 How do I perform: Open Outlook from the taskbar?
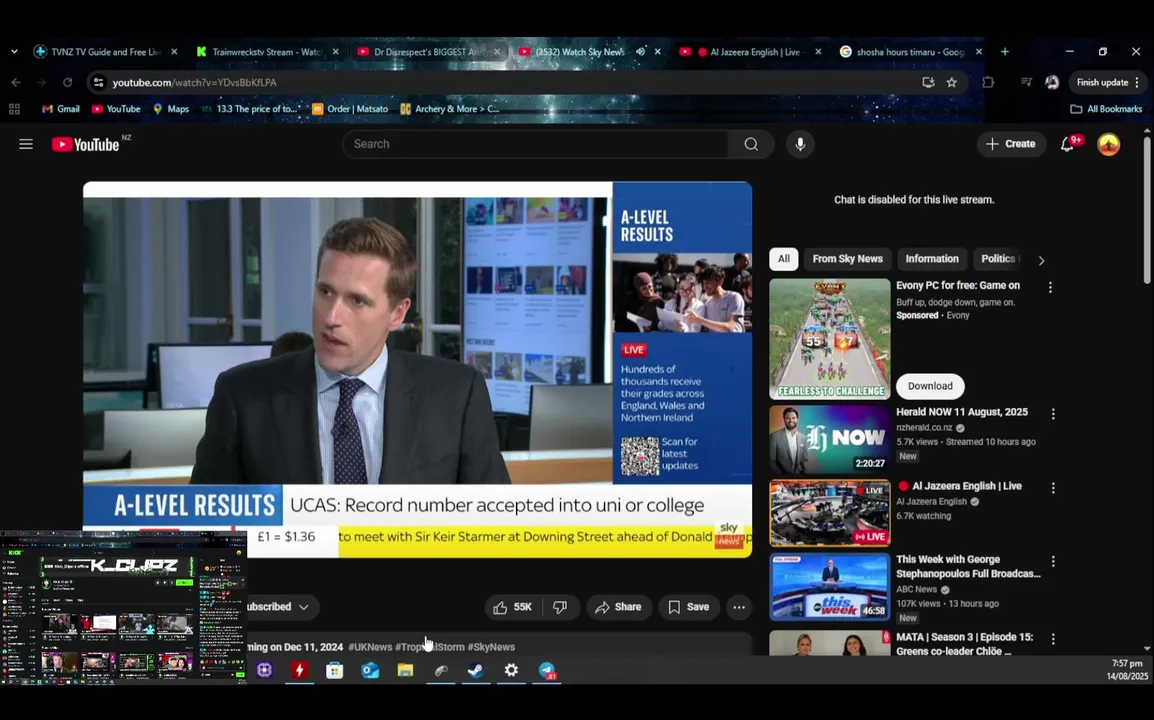[370, 671]
